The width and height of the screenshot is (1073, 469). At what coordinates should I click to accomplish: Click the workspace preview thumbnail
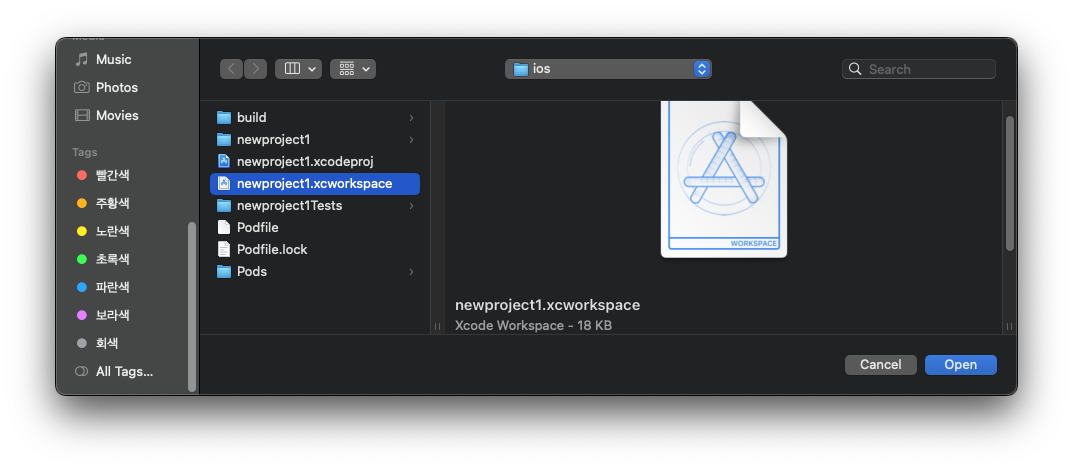click(x=723, y=179)
